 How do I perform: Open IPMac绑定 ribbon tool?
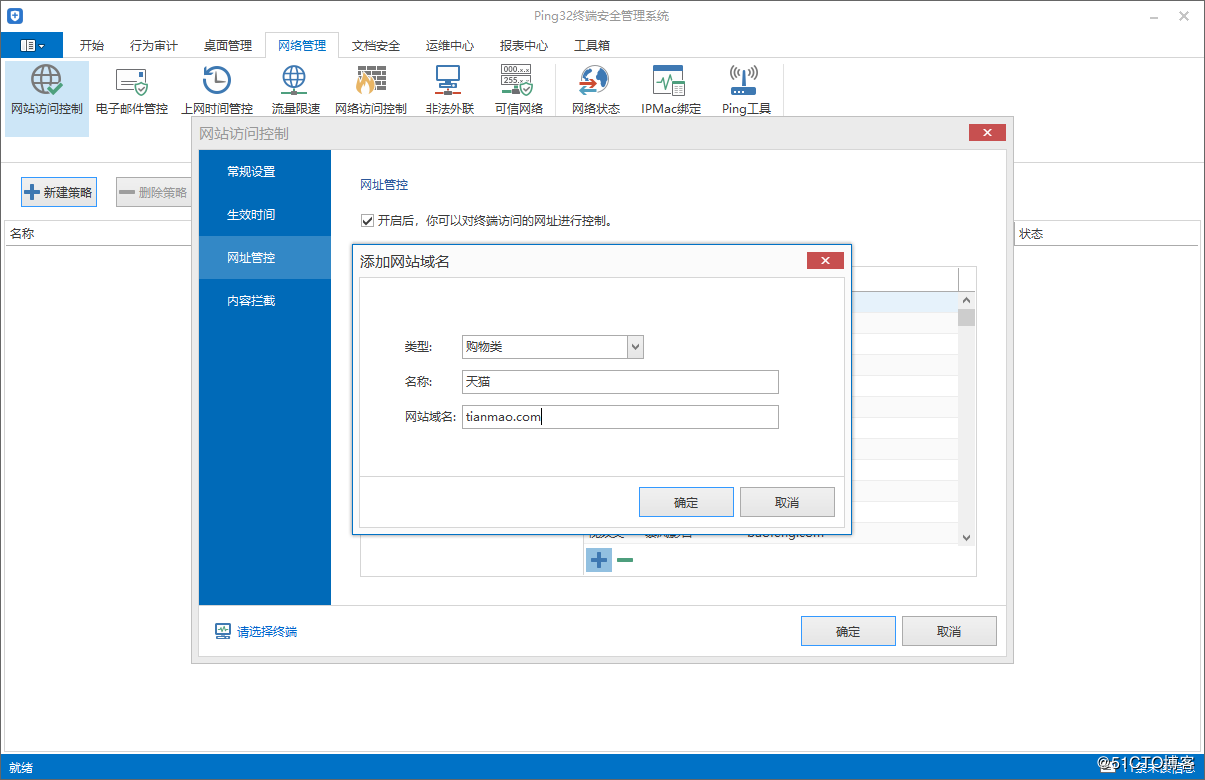click(x=671, y=91)
